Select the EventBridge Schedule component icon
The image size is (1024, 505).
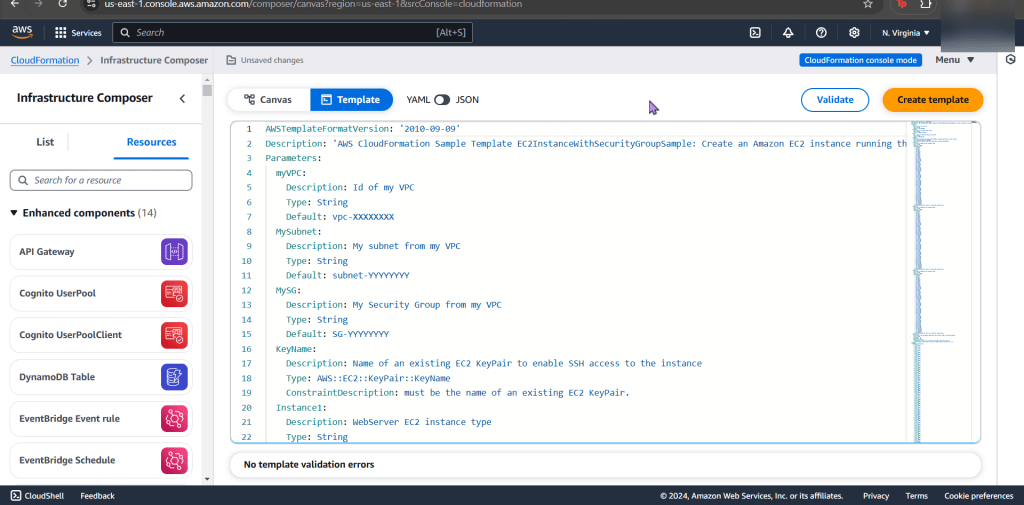point(174,460)
